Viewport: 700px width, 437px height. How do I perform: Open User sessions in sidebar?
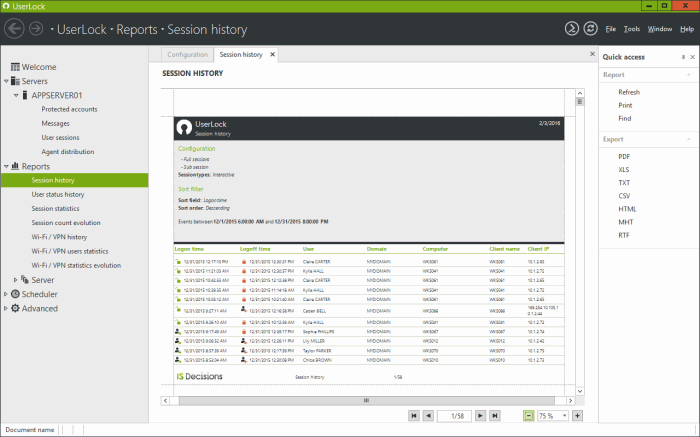pyautogui.click(x=60, y=137)
